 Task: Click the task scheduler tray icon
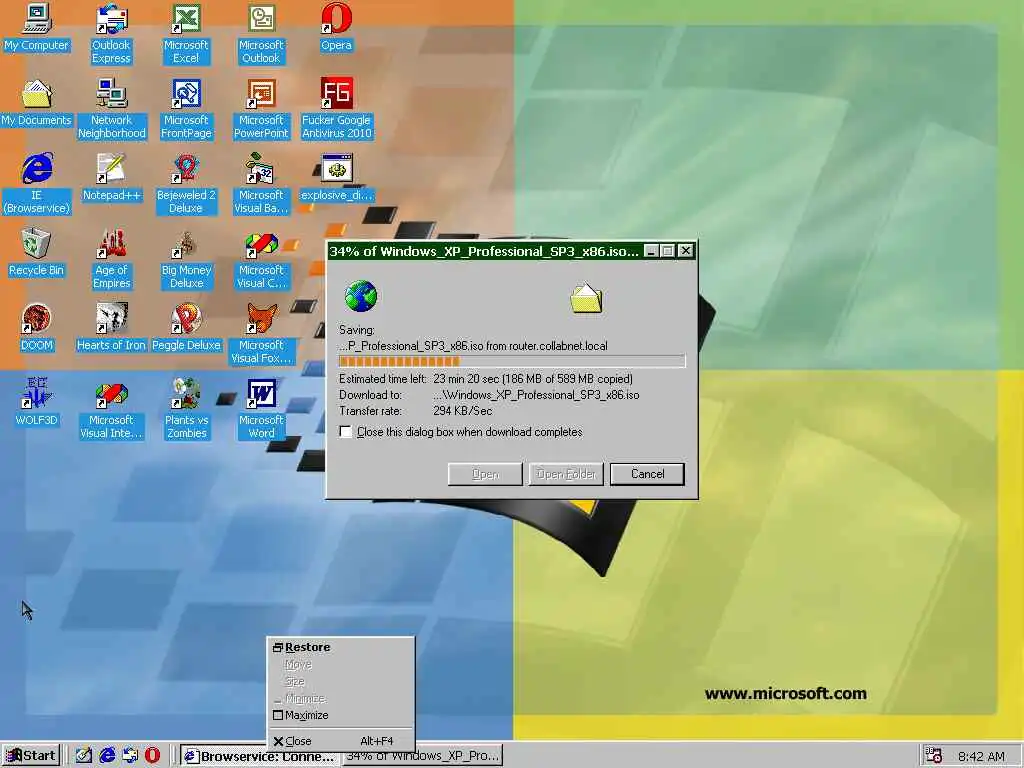point(934,756)
